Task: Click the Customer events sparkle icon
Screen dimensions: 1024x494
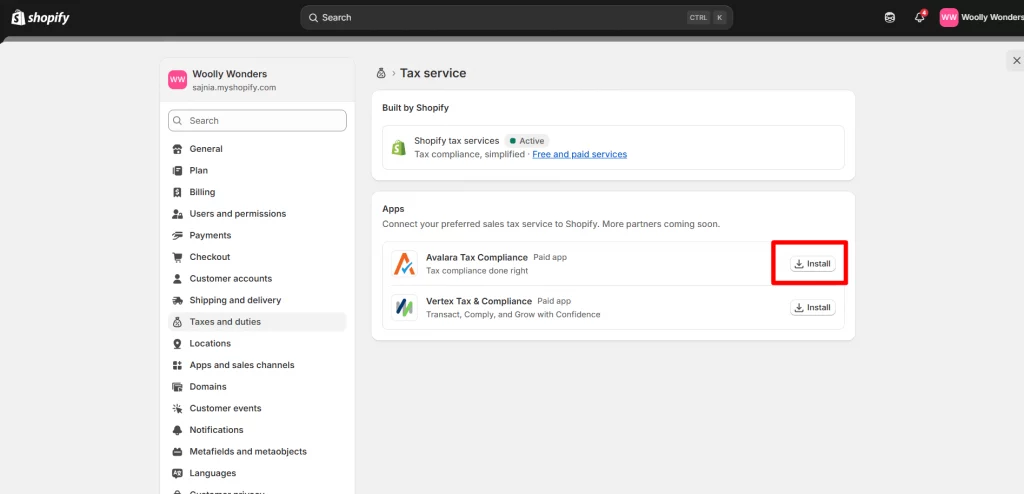Action: pyautogui.click(x=177, y=408)
